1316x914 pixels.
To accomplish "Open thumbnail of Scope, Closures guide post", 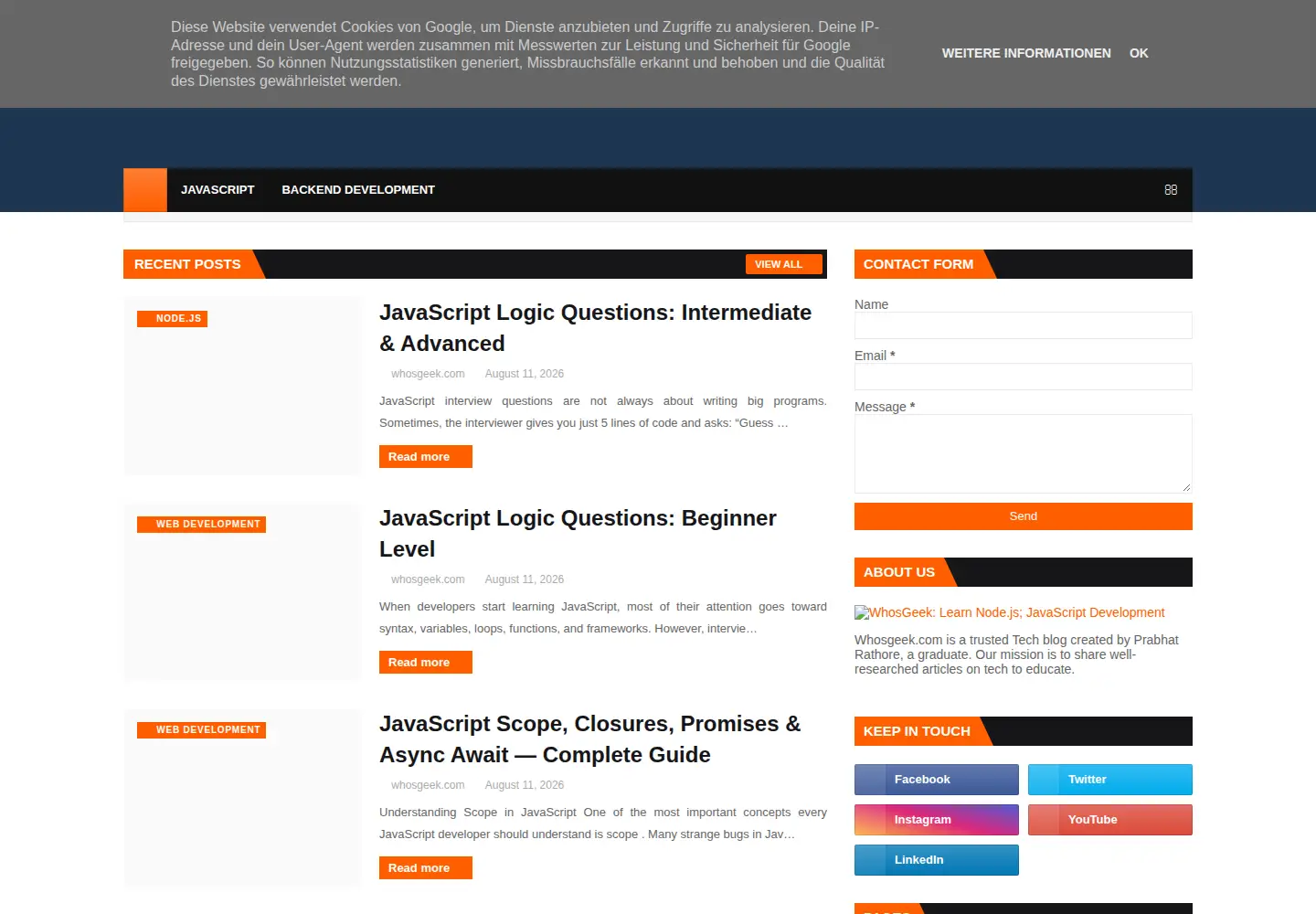I will click(x=242, y=796).
